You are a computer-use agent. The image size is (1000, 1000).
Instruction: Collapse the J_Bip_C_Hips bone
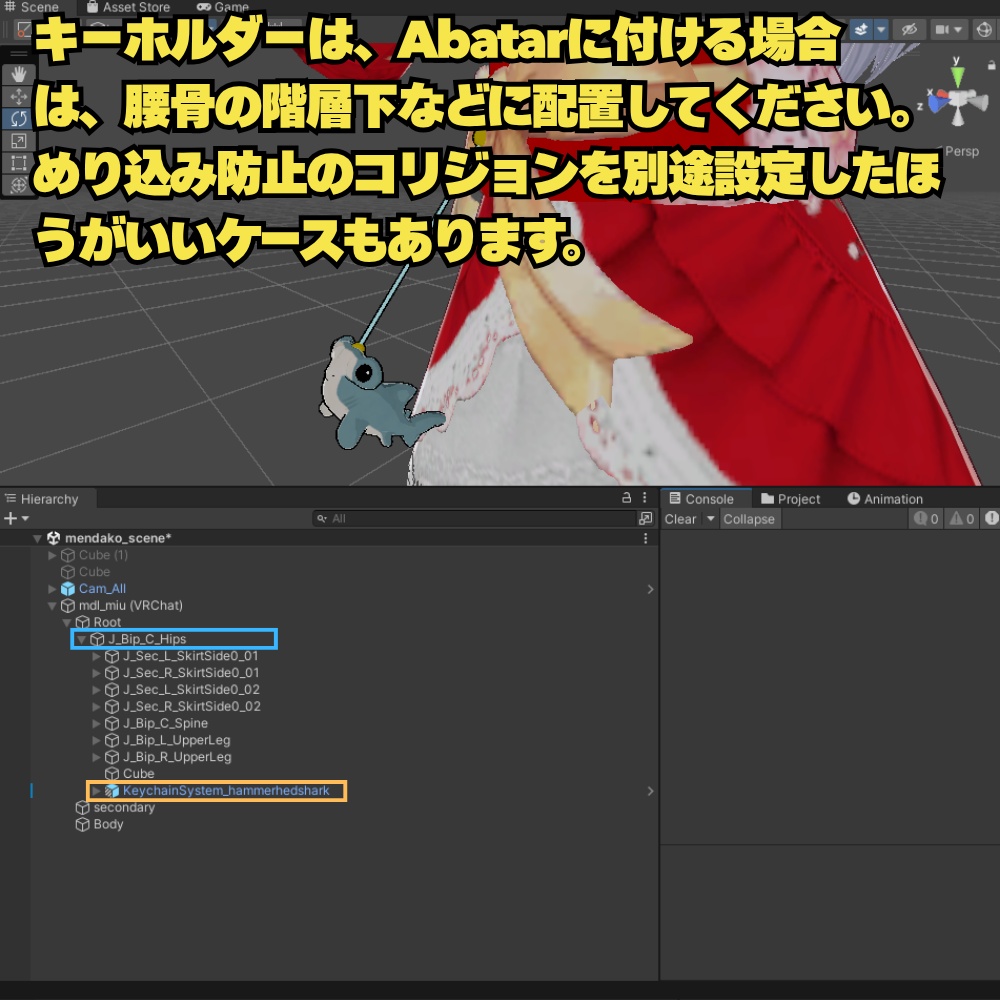(x=82, y=639)
